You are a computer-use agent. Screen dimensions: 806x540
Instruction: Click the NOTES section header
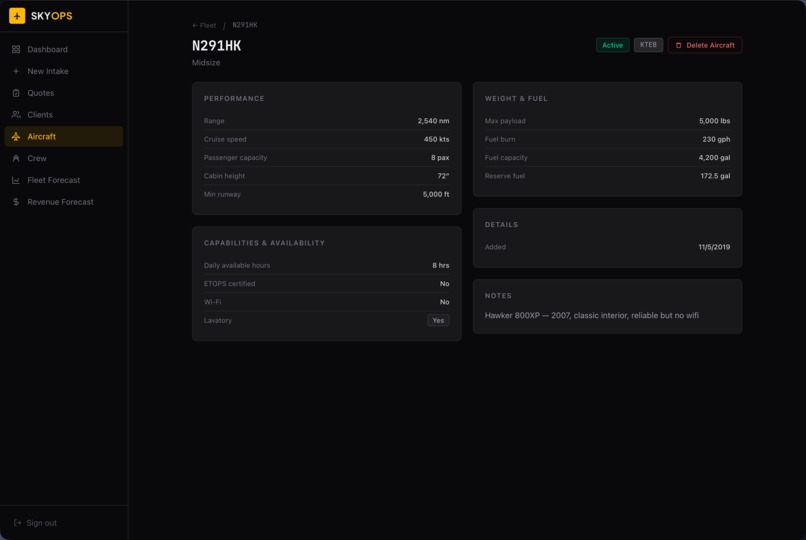pyautogui.click(x=498, y=295)
